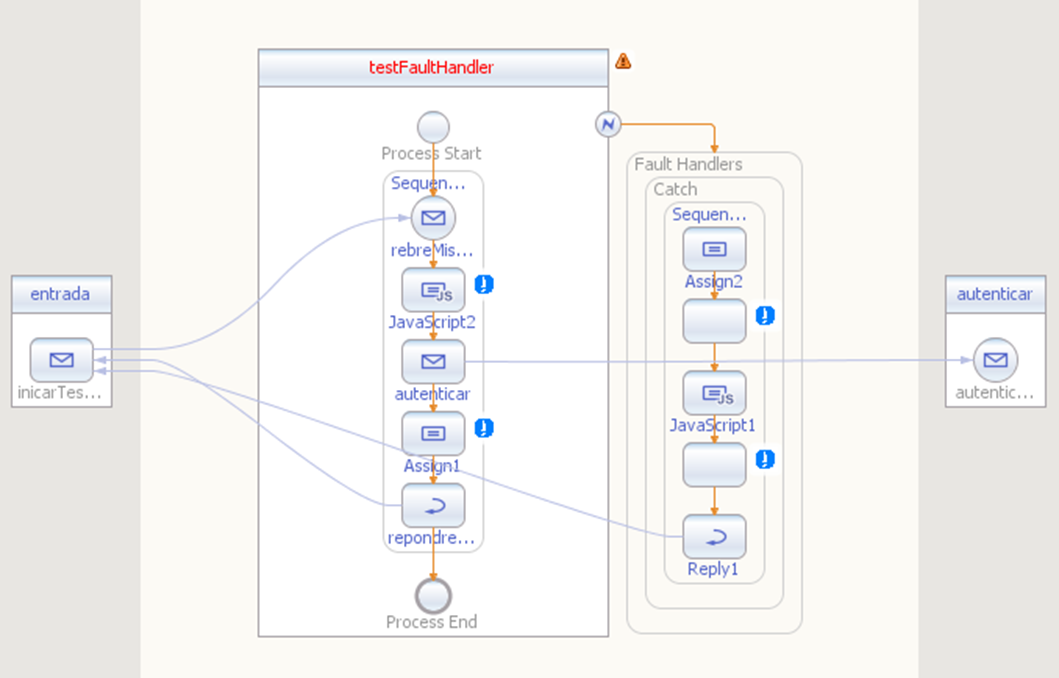
Task: Click the blue alert badge next to Assign1
Action: (x=484, y=427)
